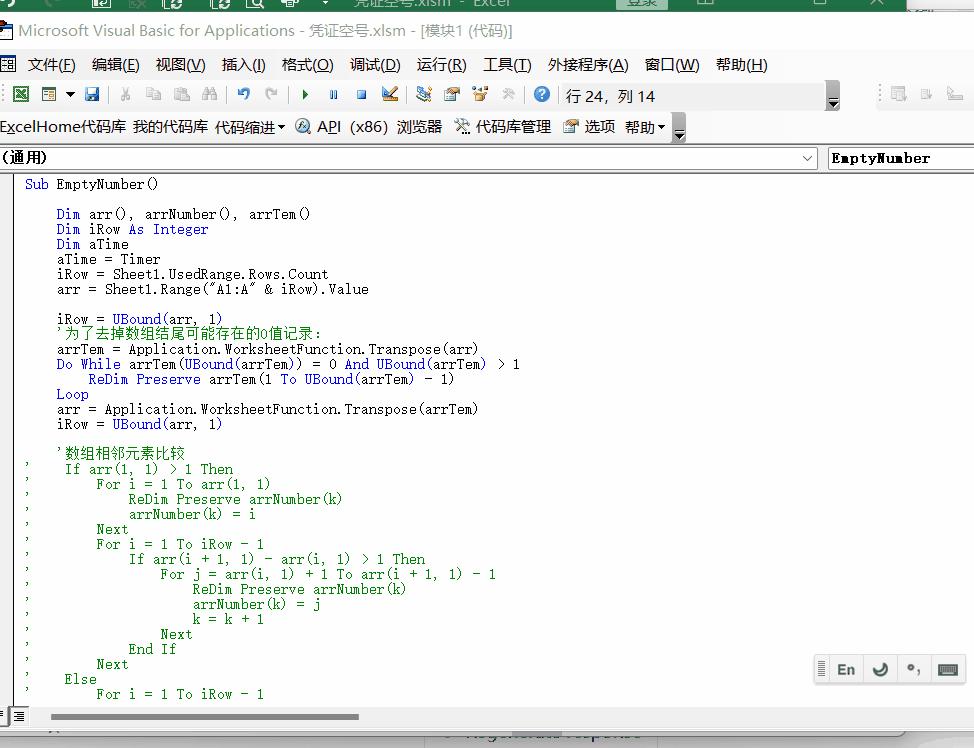Image resolution: width=974 pixels, height=748 pixels.
Task: Open the 调试(D) menu
Action: tap(375, 65)
